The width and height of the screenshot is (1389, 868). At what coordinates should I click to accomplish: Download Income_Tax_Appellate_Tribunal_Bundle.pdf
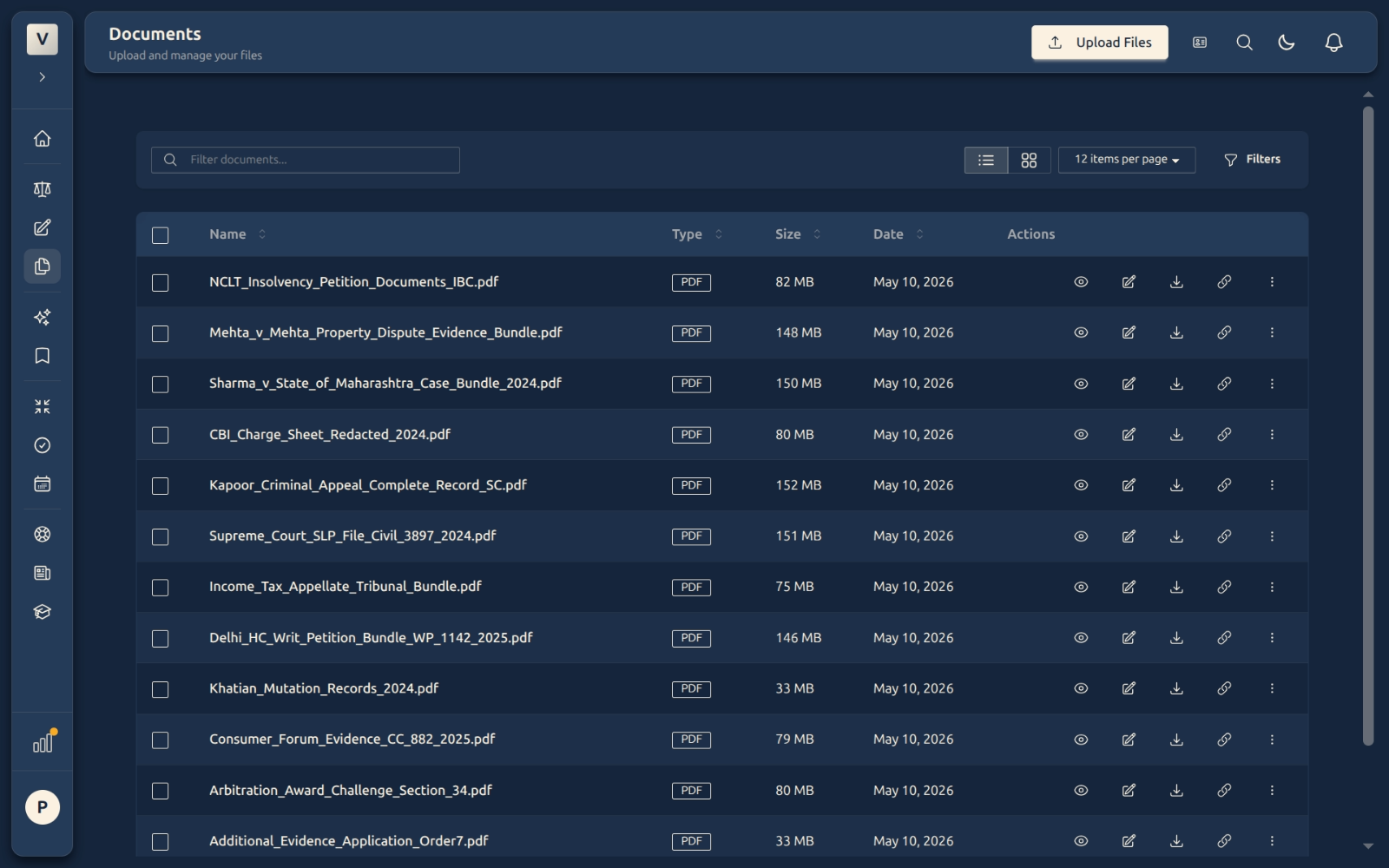coord(1176,587)
